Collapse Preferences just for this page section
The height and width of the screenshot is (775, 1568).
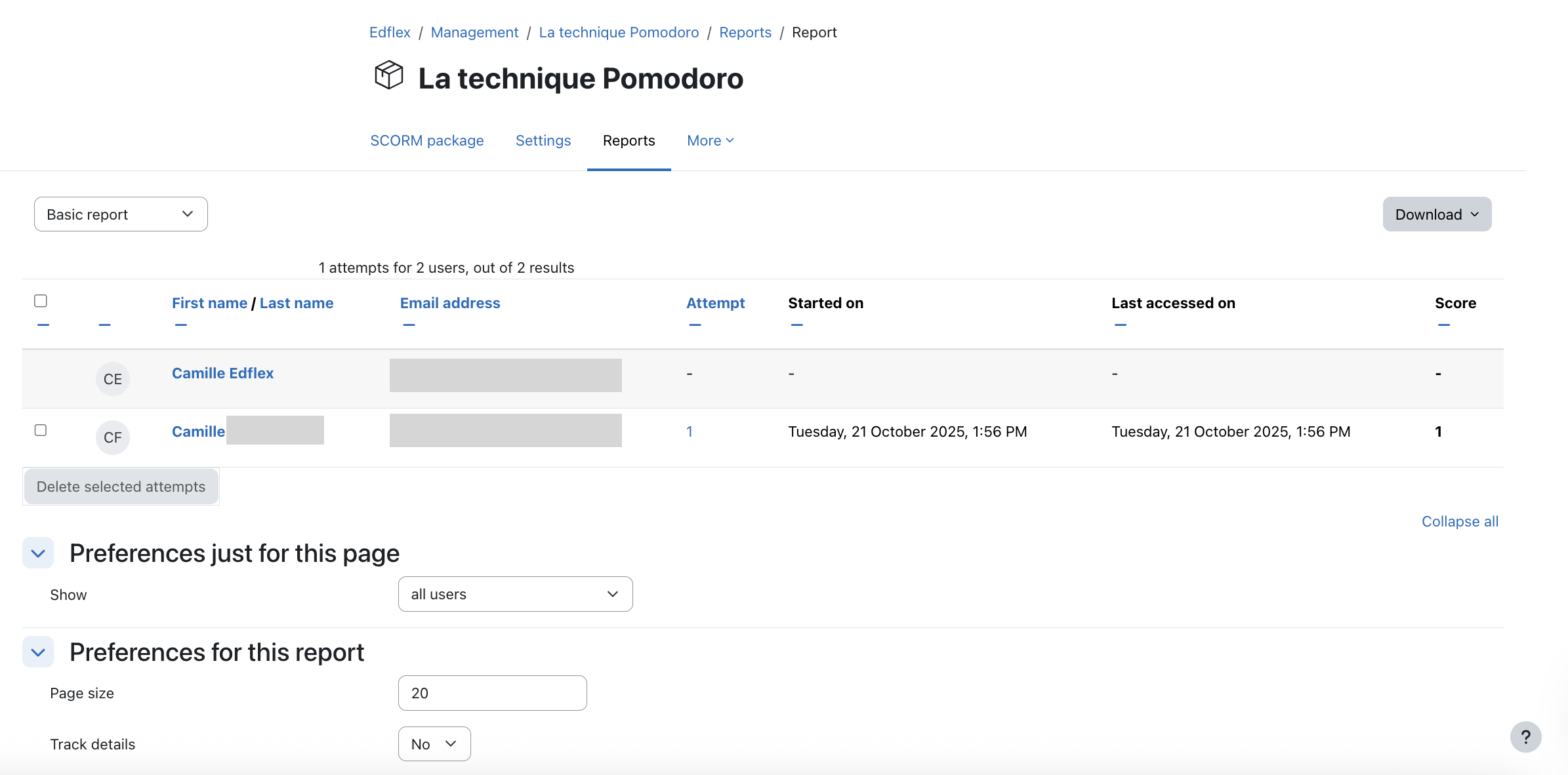[x=38, y=553]
